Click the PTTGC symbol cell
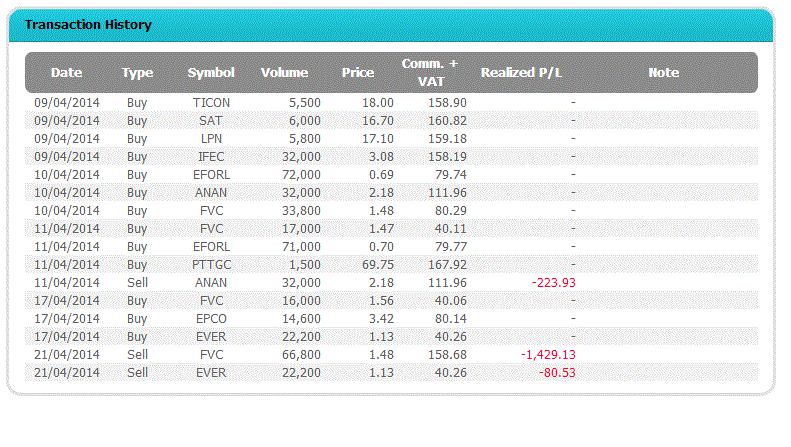 [x=211, y=264]
